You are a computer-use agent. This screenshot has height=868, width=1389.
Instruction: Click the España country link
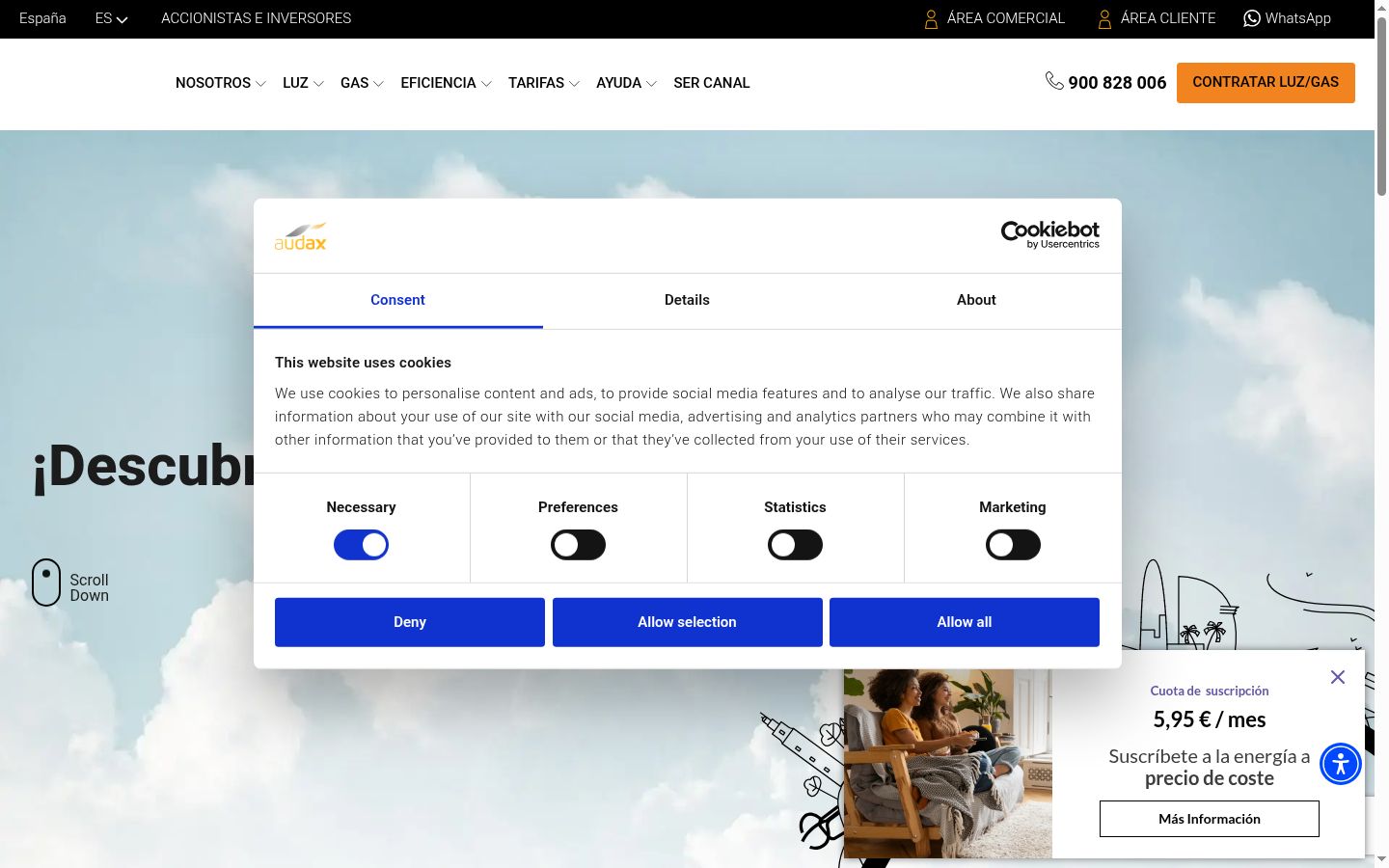[42, 18]
